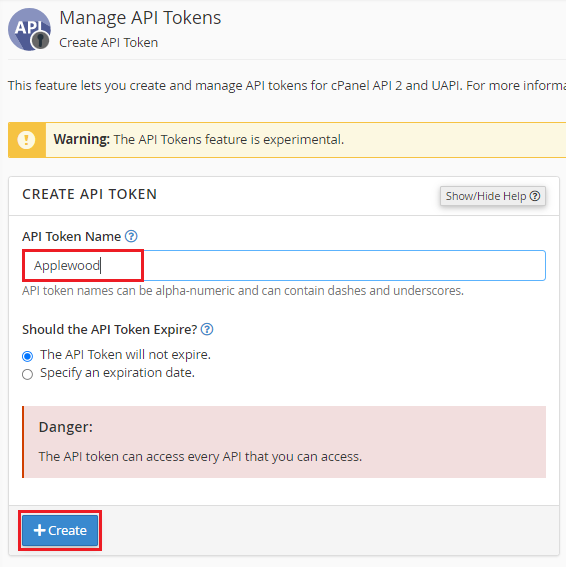This screenshot has width=566, height=567.
Task: Click the yellow warning exclamation icon
Action: tap(26, 140)
